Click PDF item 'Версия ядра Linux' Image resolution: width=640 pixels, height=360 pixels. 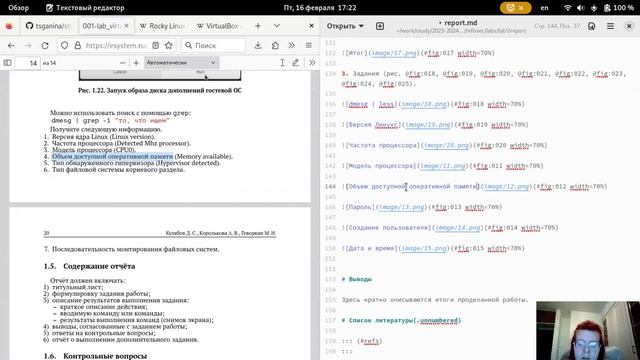point(103,137)
